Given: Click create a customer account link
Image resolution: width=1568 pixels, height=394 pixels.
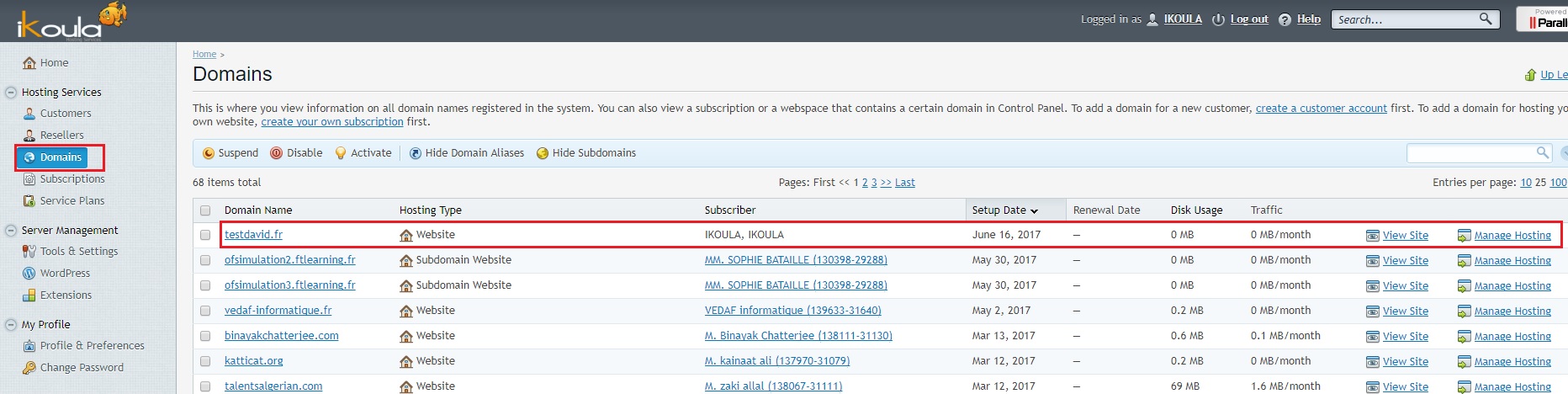Looking at the screenshot, I should [x=1322, y=109].
